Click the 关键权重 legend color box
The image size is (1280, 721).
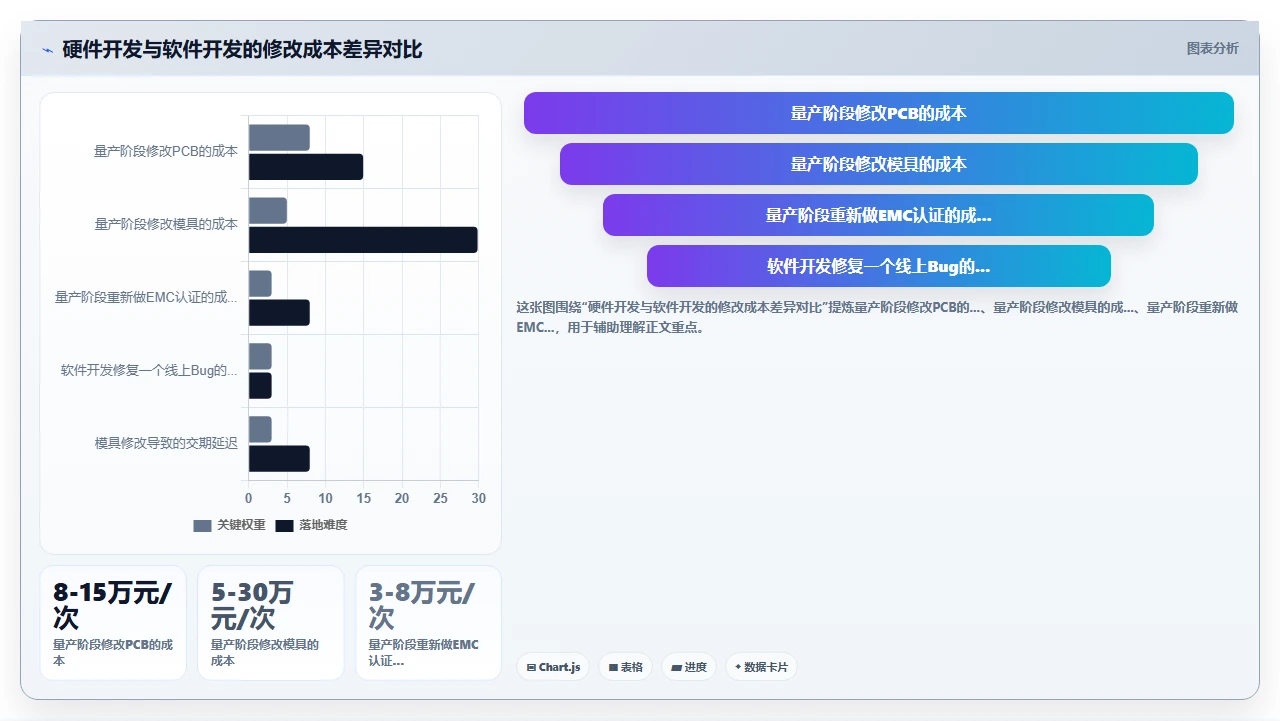203,525
